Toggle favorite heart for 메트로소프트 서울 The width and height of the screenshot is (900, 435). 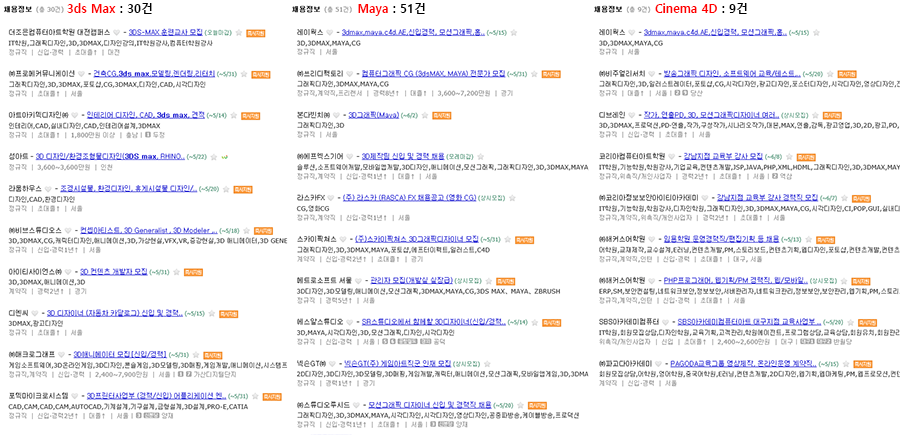(x=359, y=281)
